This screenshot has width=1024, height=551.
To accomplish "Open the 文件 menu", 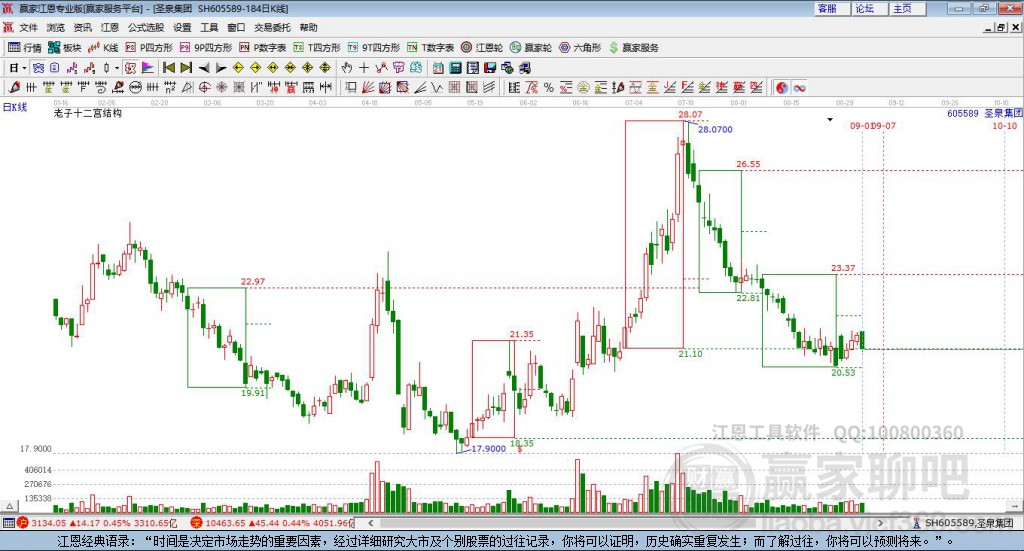I will pyautogui.click(x=29, y=27).
